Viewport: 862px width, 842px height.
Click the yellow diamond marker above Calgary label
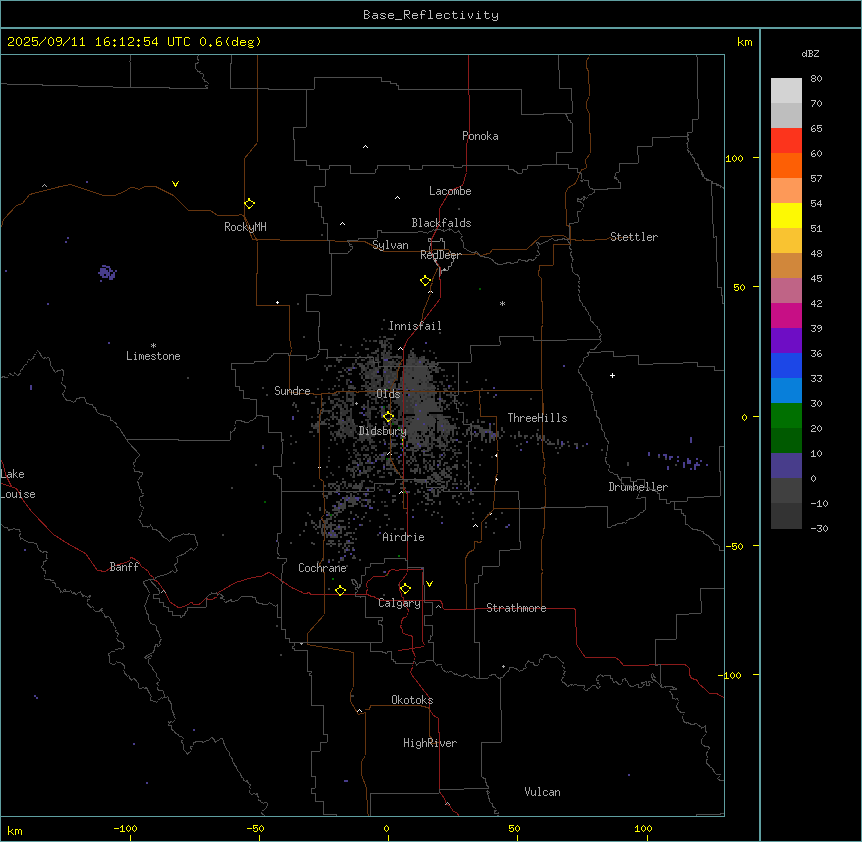405,589
